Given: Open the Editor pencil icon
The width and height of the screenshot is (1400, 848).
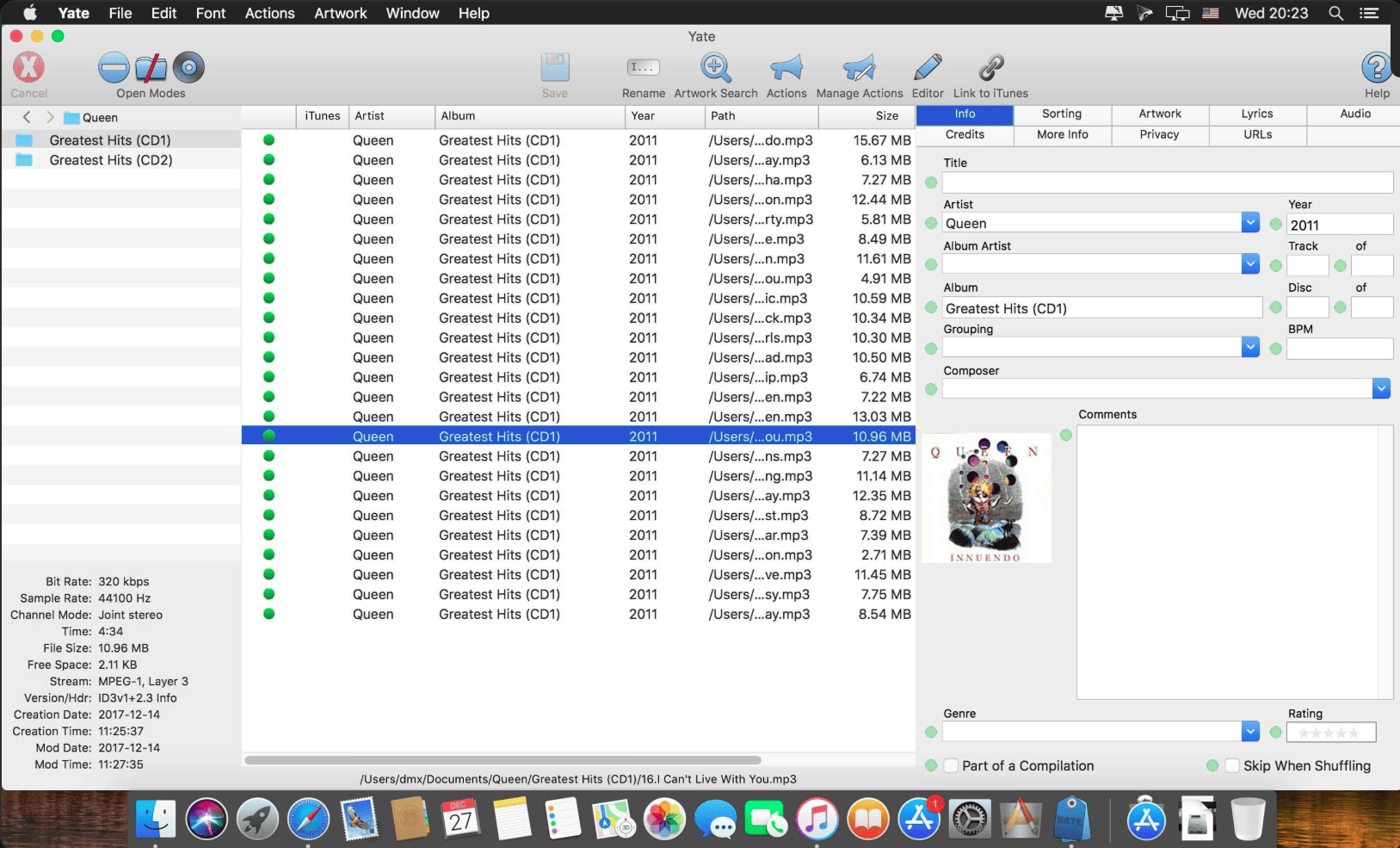Looking at the screenshot, I should coord(928,67).
